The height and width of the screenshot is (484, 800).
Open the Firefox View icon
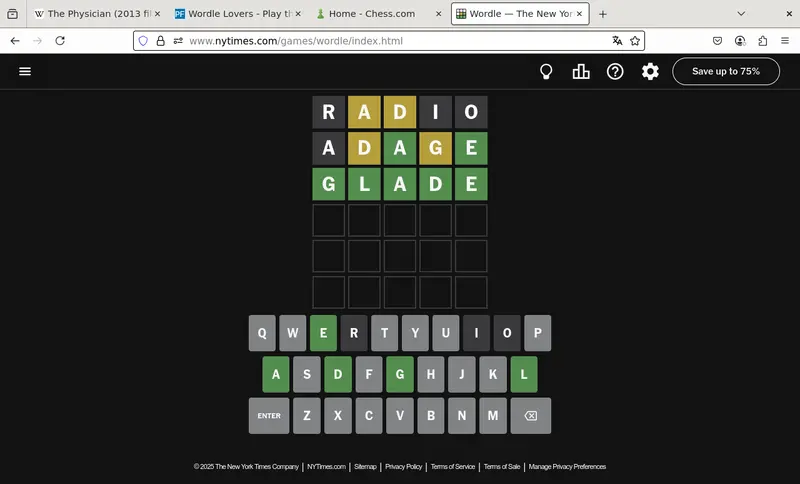coord(12,14)
